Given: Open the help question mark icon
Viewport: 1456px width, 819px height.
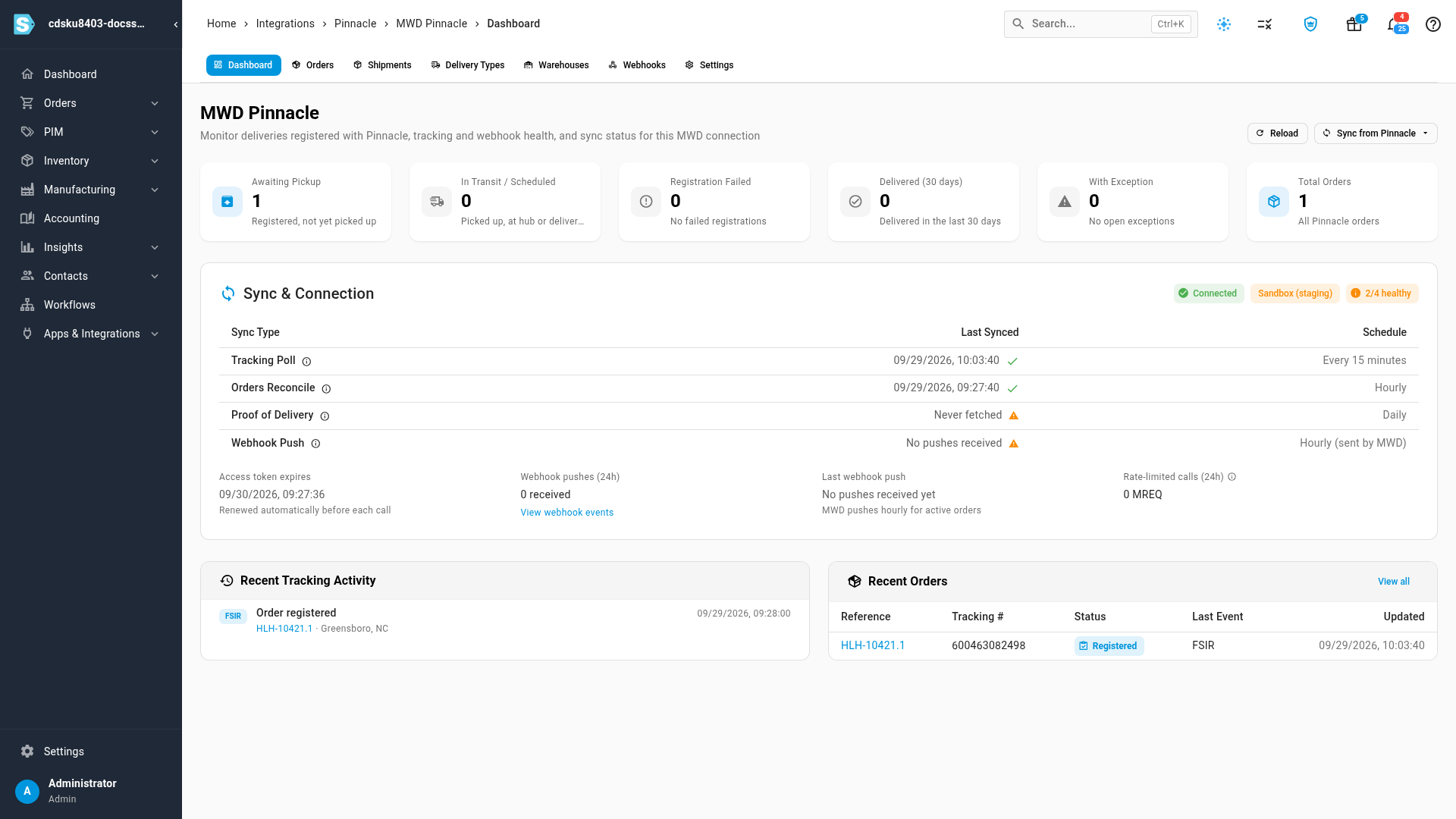Looking at the screenshot, I should click(x=1433, y=24).
